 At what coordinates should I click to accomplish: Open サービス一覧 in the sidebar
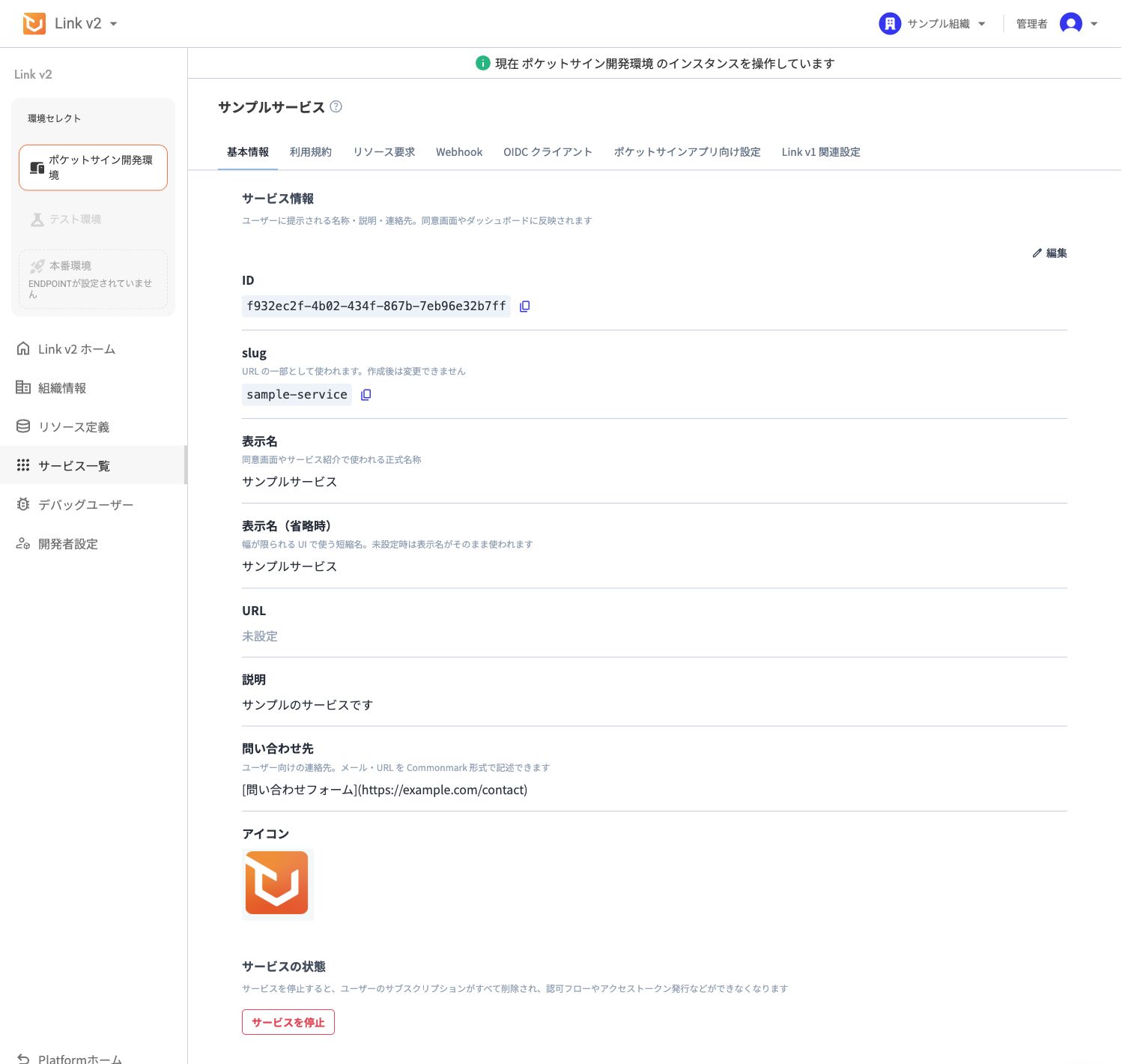tap(93, 465)
